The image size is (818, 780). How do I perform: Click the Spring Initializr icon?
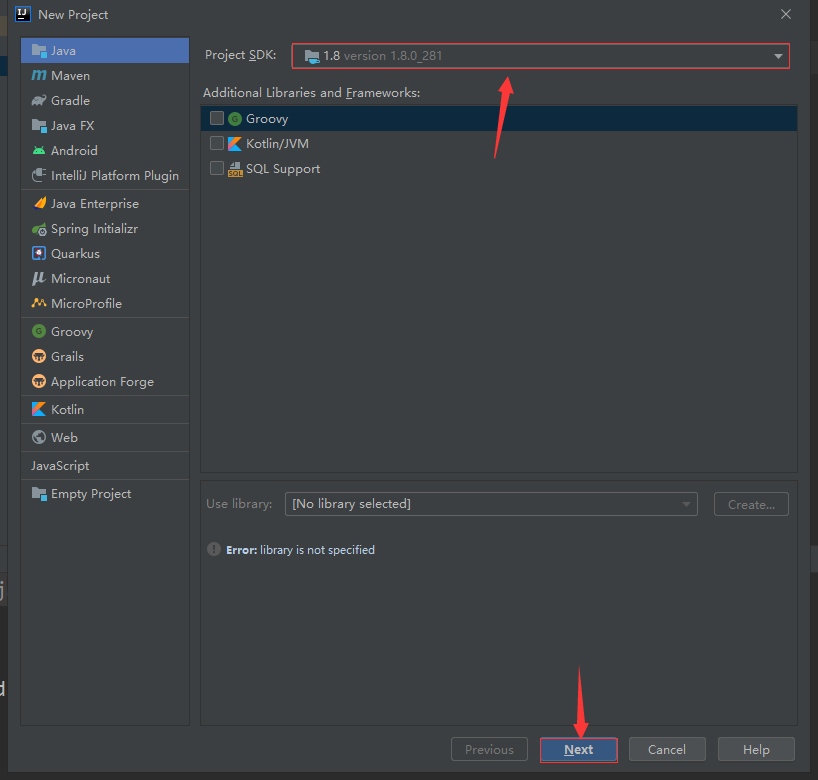(x=39, y=229)
